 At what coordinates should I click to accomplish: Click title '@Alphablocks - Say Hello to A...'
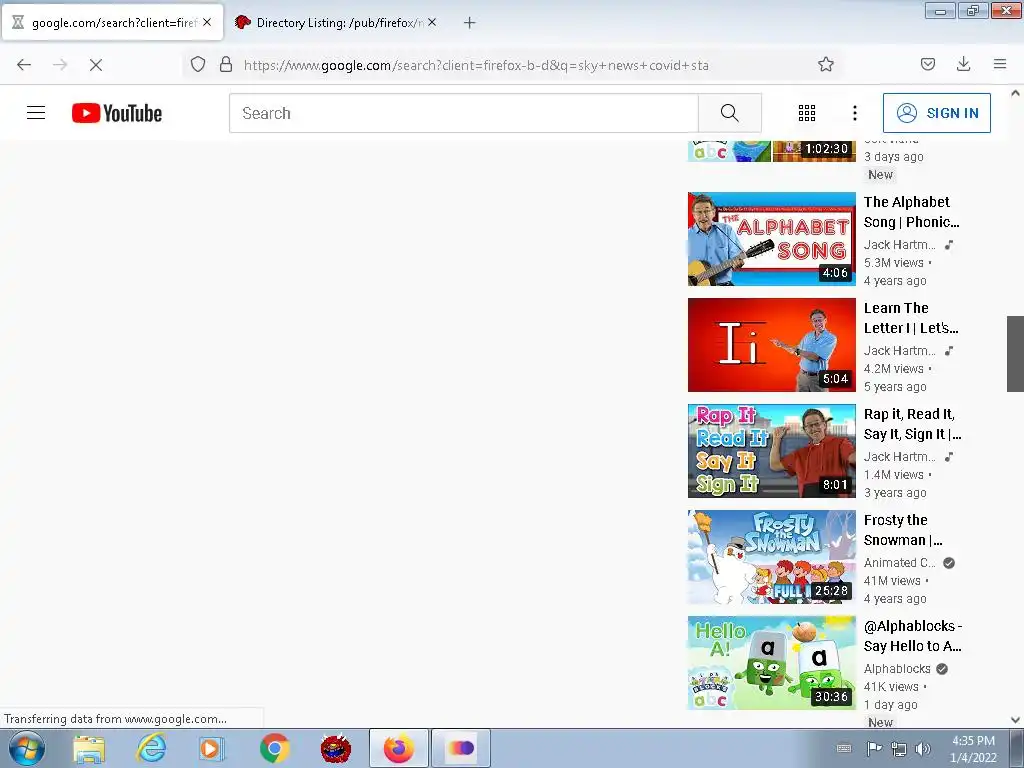[x=913, y=636]
